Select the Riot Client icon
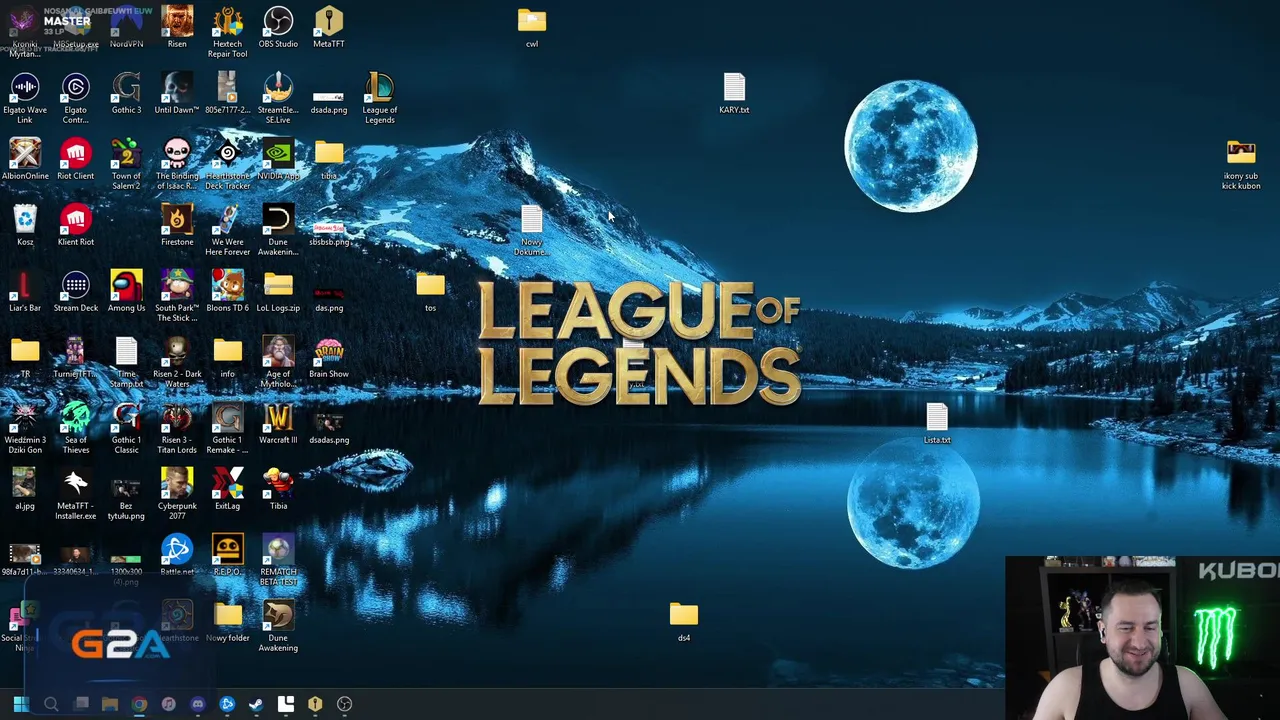This screenshot has width=1280, height=720. (x=75, y=160)
